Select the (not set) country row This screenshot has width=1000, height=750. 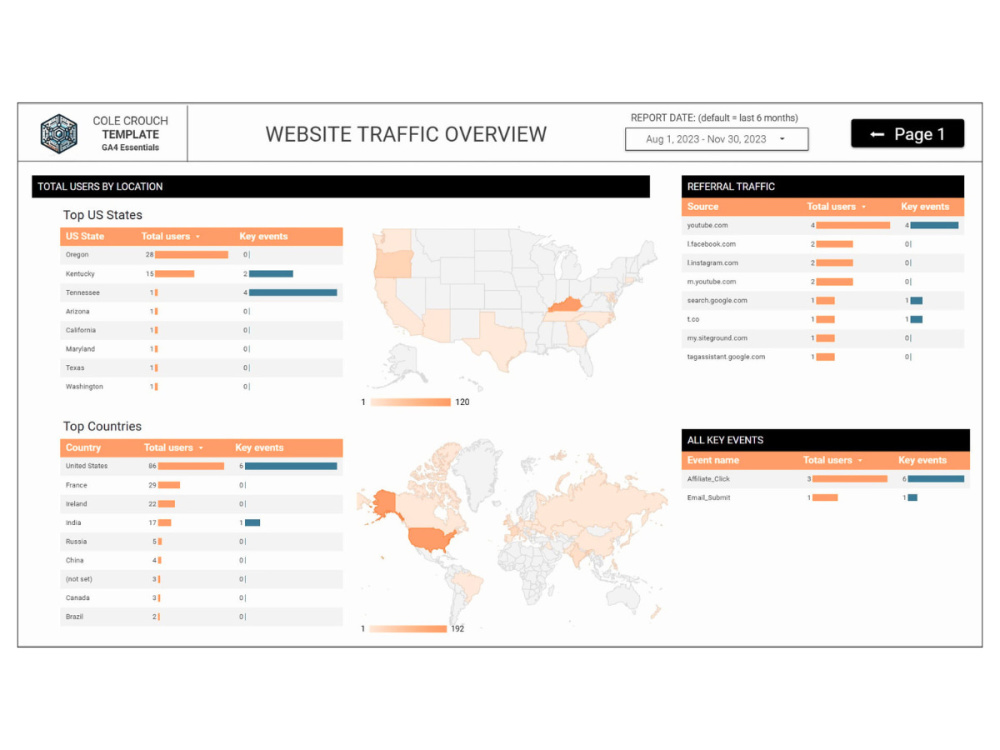[202, 579]
